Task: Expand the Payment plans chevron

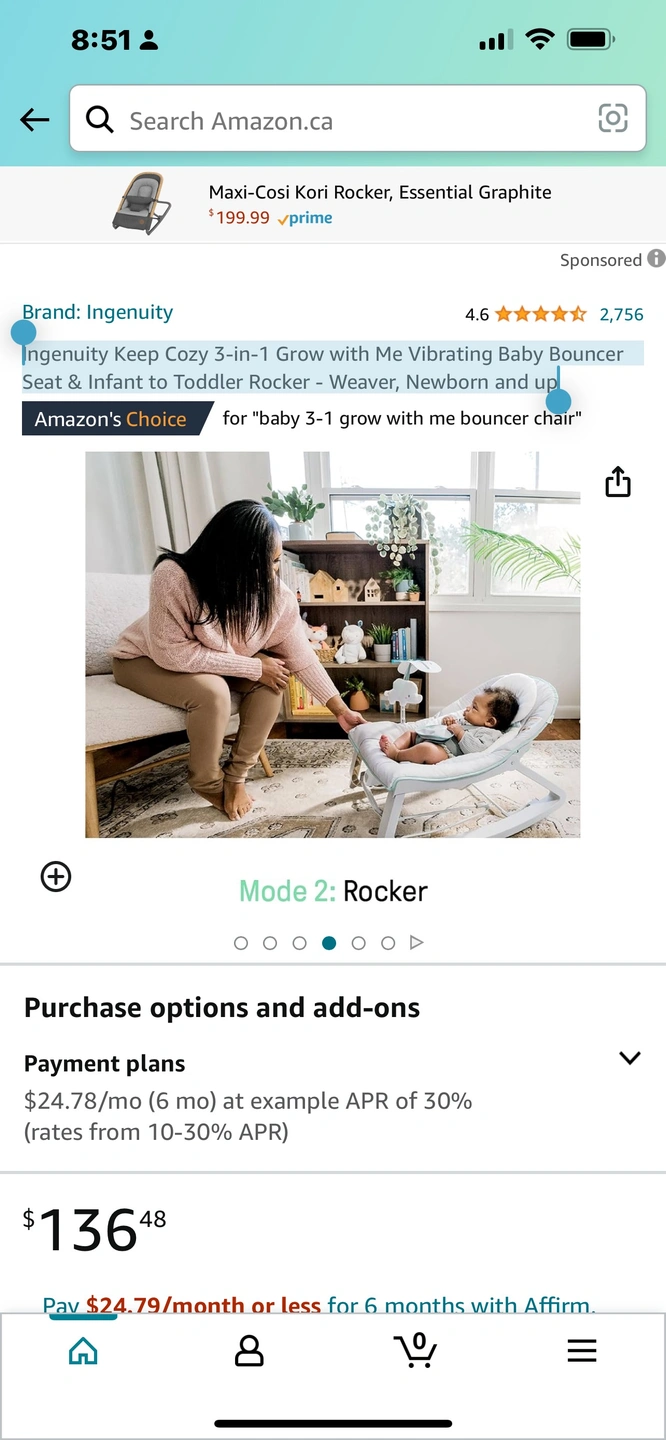Action: click(x=629, y=1058)
